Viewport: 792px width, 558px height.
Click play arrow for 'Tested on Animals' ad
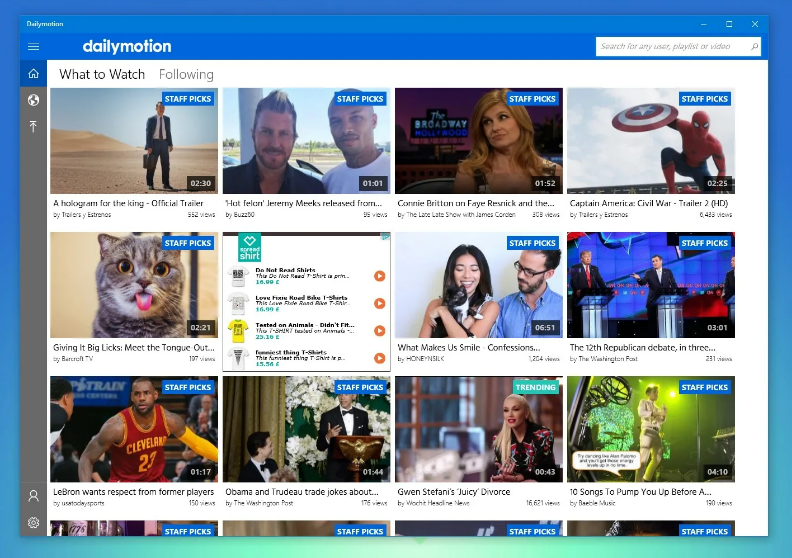click(x=379, y=330)
